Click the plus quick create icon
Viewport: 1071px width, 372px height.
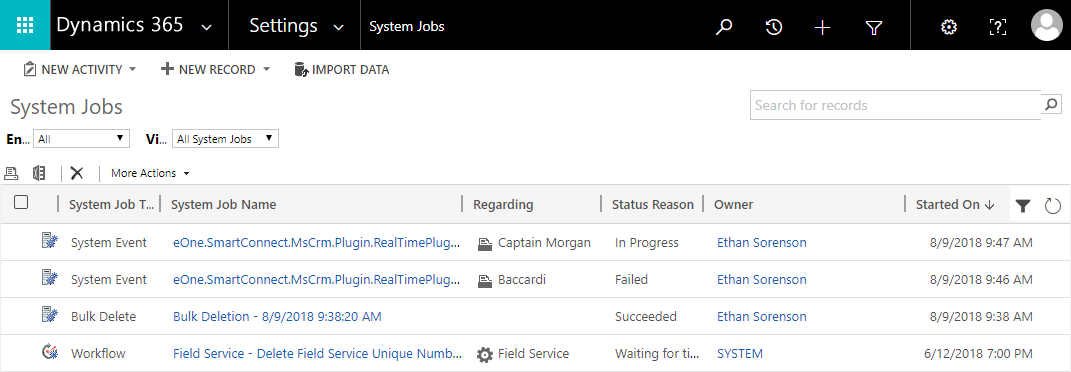pos(823,27)
